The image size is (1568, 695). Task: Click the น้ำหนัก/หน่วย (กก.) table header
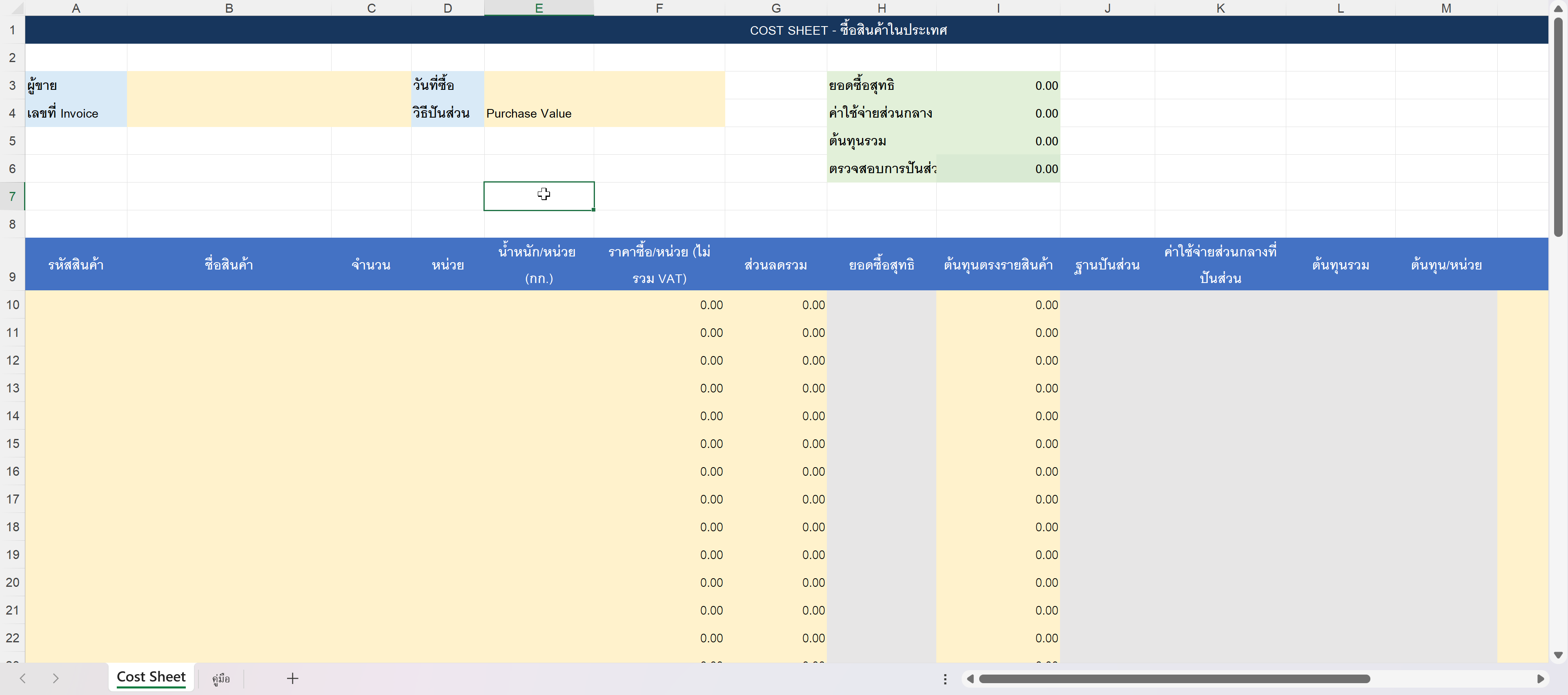click(539, 264)
